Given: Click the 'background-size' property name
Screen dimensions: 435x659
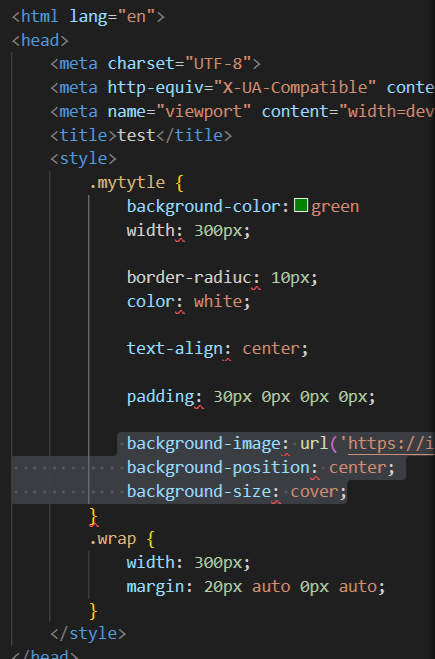Looking at the screenshot, I should pos(199,492).
